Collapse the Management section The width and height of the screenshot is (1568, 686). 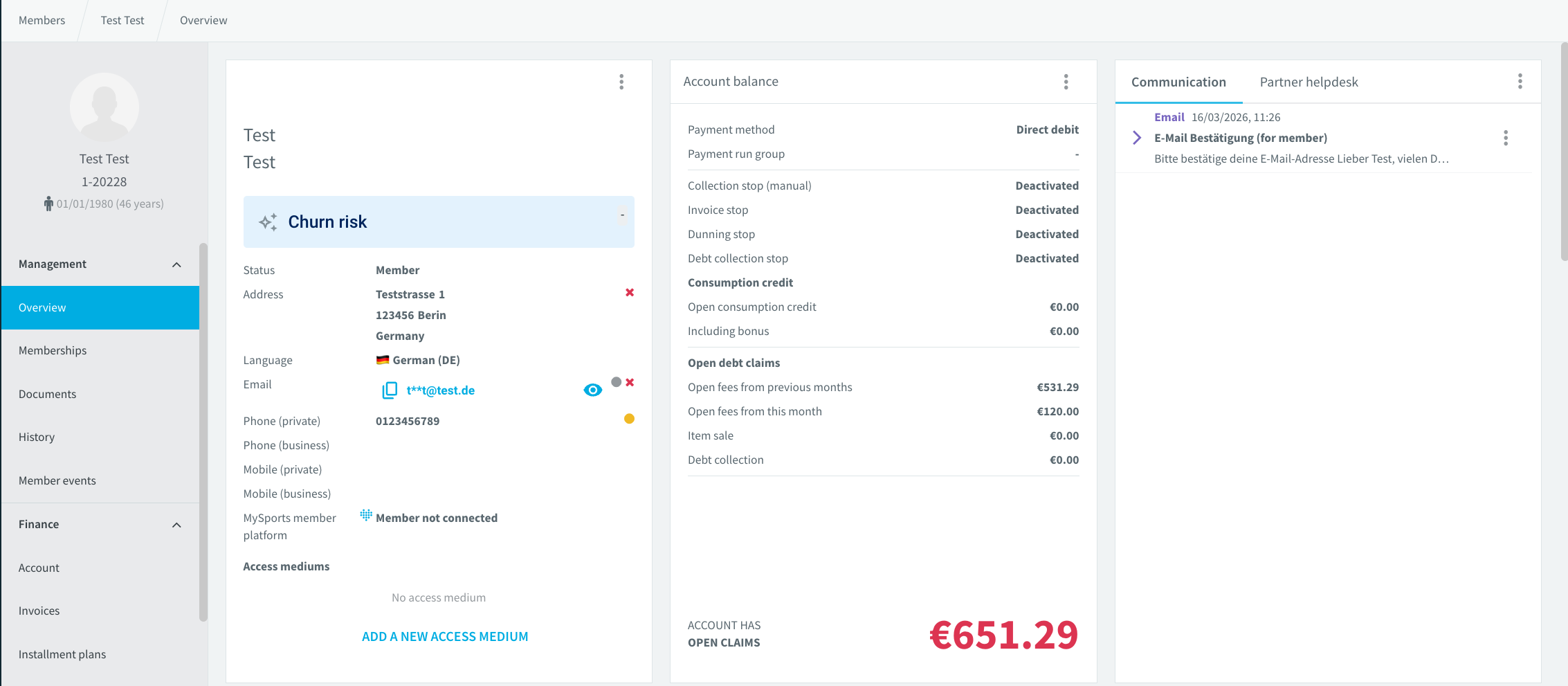(176, 264)
